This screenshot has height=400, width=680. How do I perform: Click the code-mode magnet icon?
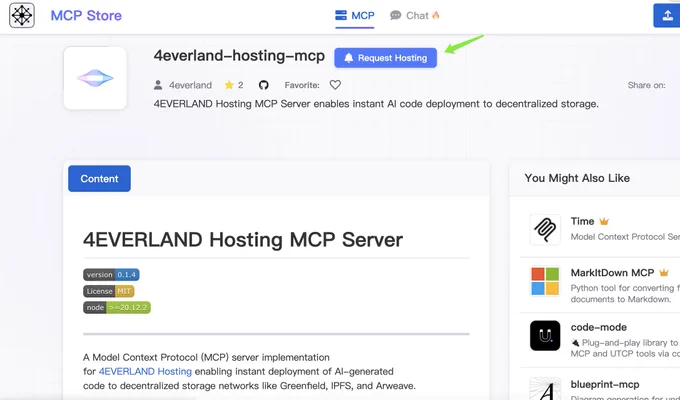click(x=545, y=335)
